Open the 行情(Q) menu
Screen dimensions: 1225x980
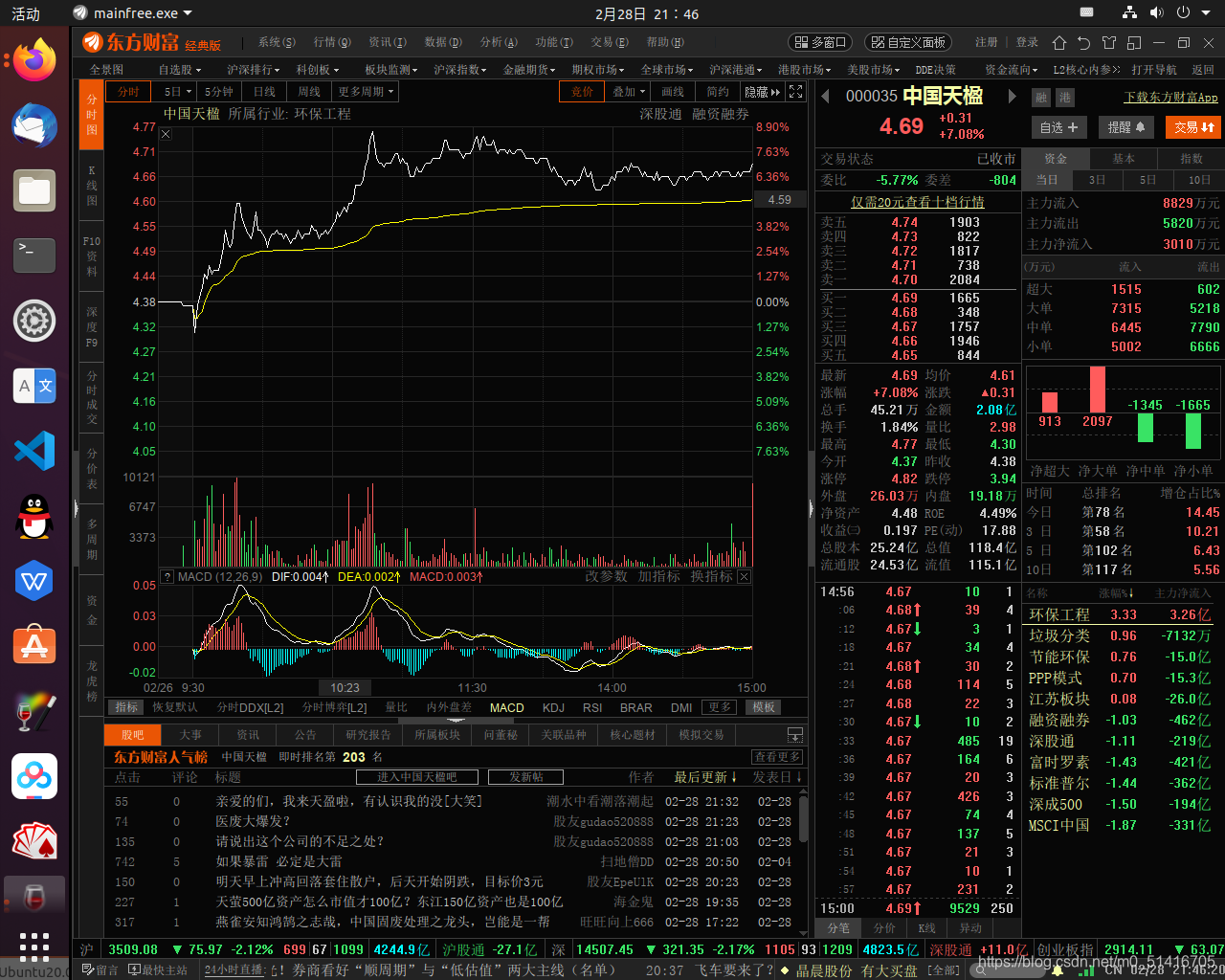click(x=332, y=42)
